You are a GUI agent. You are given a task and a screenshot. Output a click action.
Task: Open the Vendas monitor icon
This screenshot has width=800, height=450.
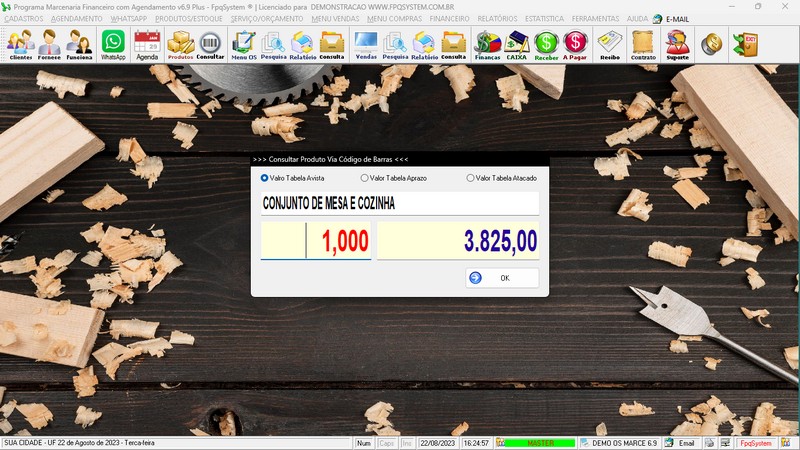[366, 45]
